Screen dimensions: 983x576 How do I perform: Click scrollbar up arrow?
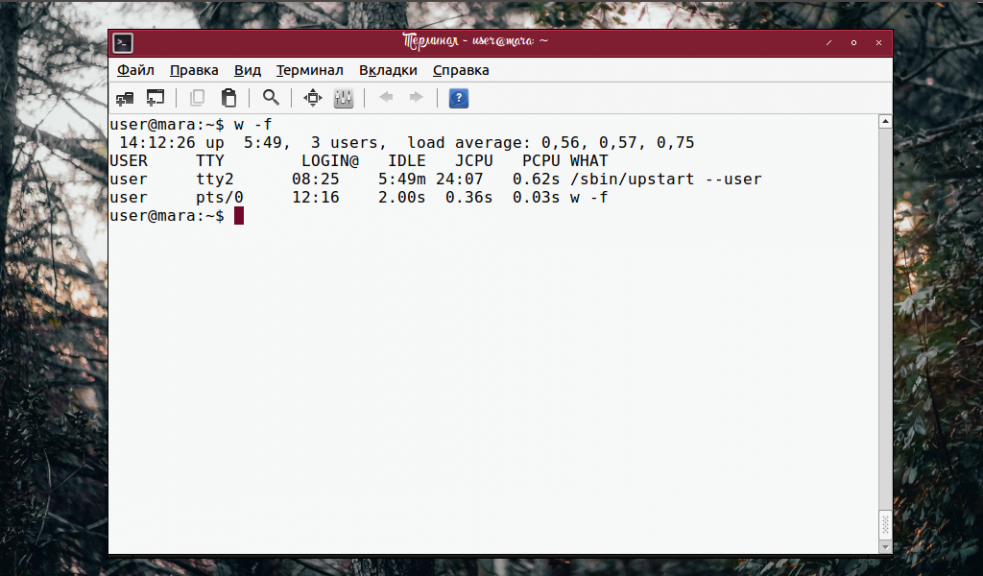click(x=885, y=122)
